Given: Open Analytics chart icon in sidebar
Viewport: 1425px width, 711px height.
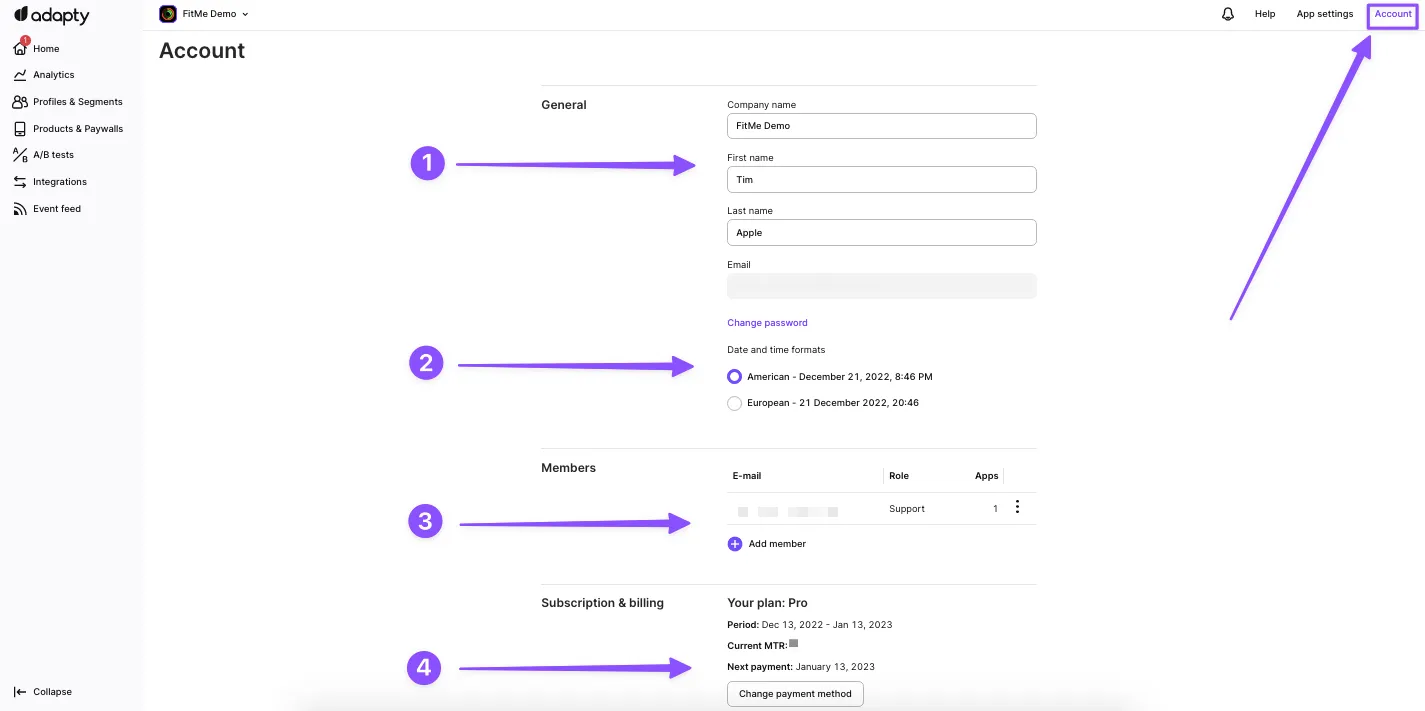Looking at the screenshot, I should 20,75.
